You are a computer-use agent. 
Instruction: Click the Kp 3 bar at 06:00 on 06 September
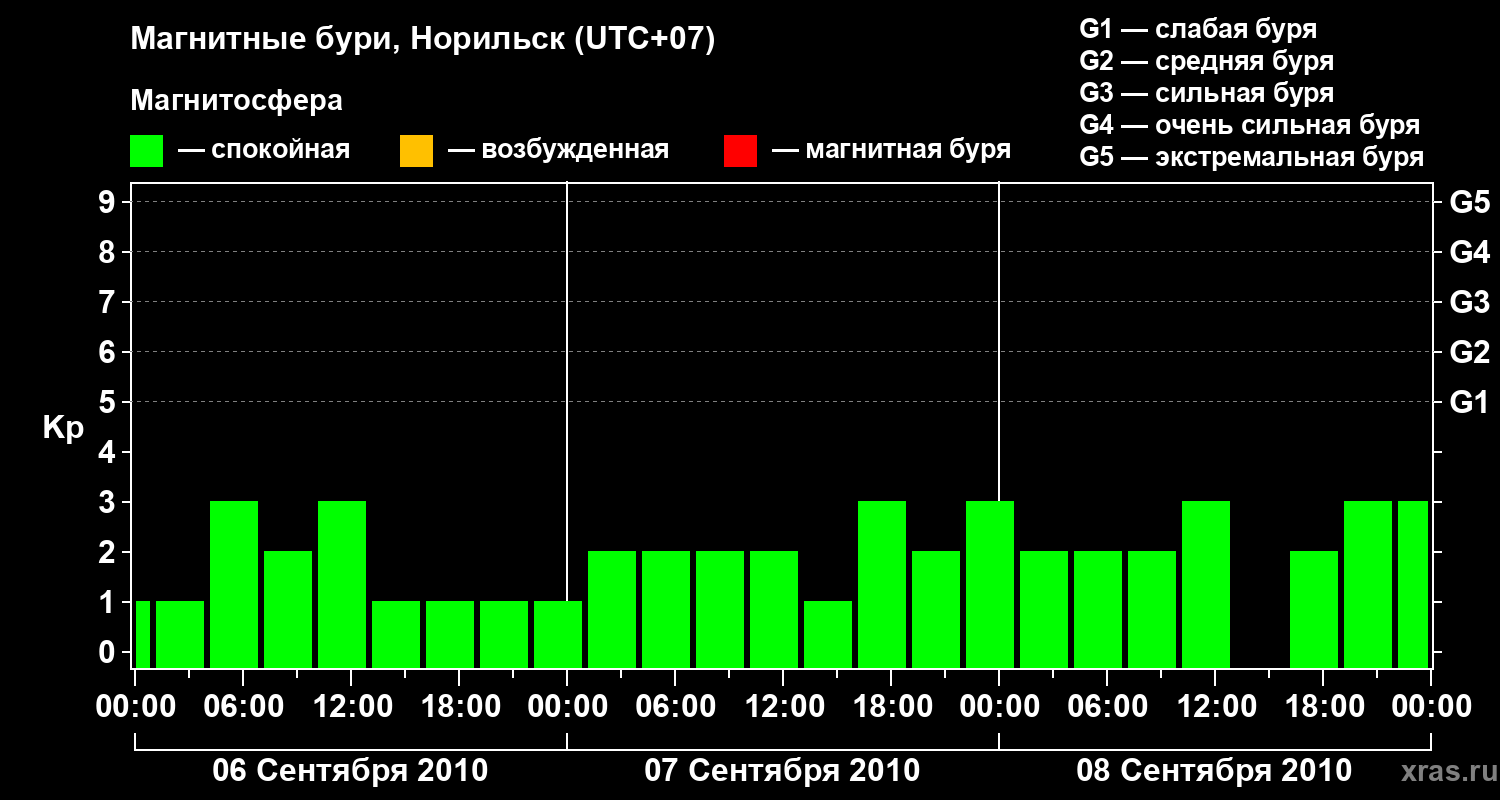pyautogui.click(x=234, y=584)
